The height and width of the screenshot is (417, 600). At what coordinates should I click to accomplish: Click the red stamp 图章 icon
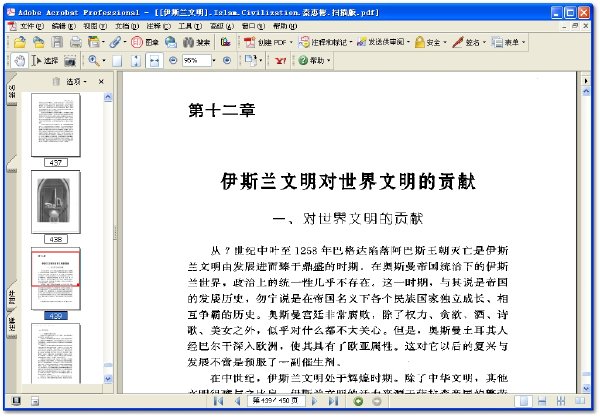pos(144,42)
